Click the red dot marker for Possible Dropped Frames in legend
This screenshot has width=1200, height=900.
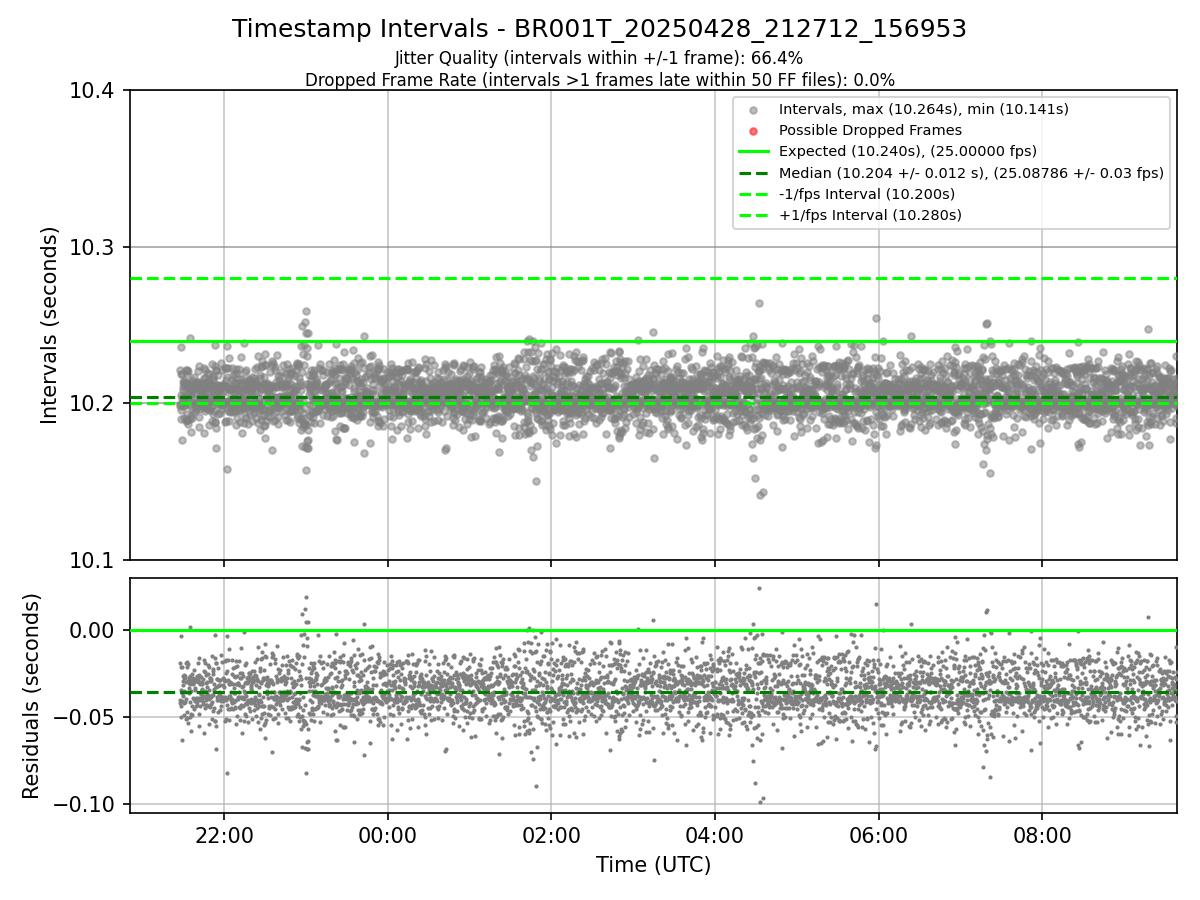754,131
